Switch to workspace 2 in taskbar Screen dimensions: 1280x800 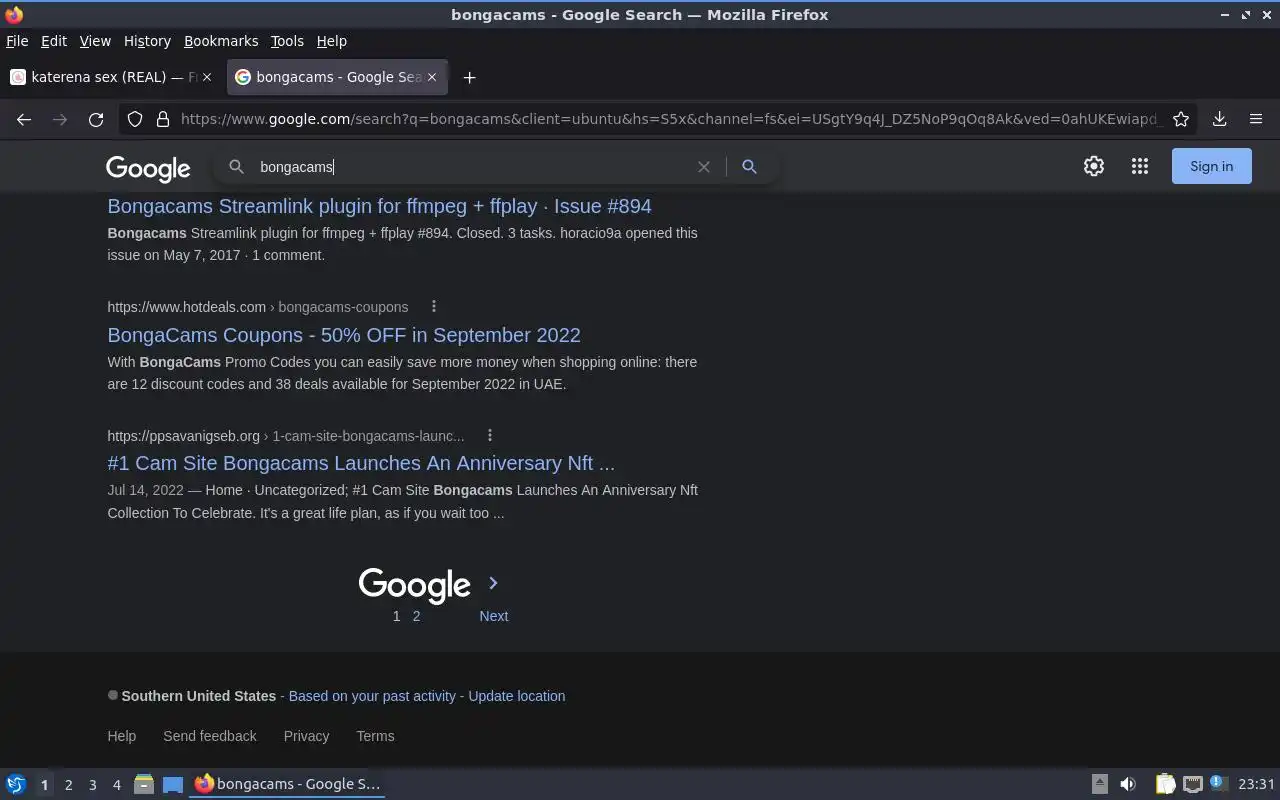[x=68, y=785]
